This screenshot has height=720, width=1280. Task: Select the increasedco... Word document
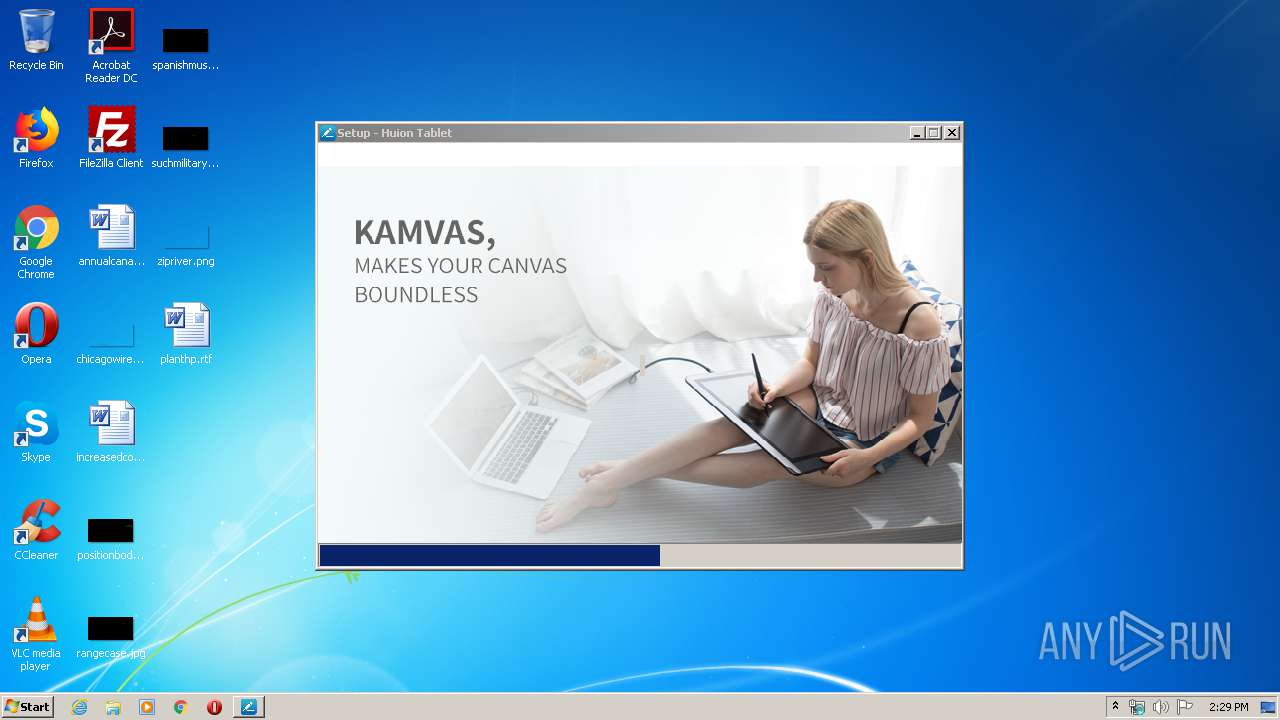click(x=111, y=433)
